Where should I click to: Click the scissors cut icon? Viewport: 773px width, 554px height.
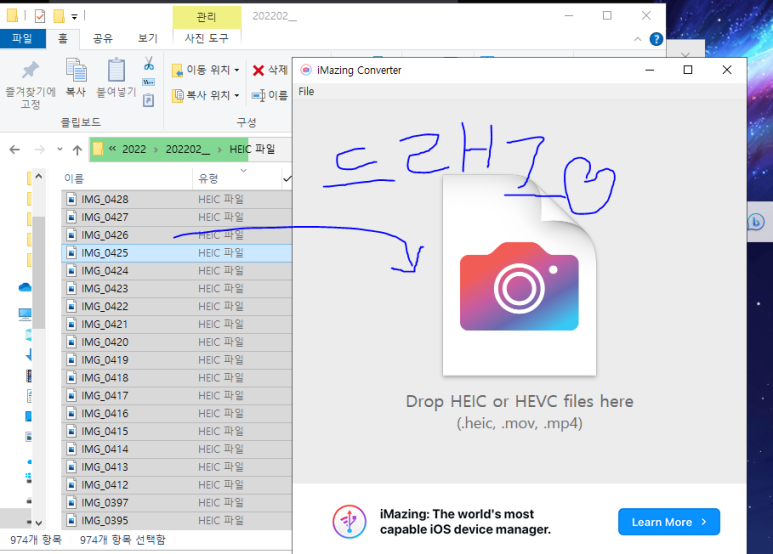(148, 64)
